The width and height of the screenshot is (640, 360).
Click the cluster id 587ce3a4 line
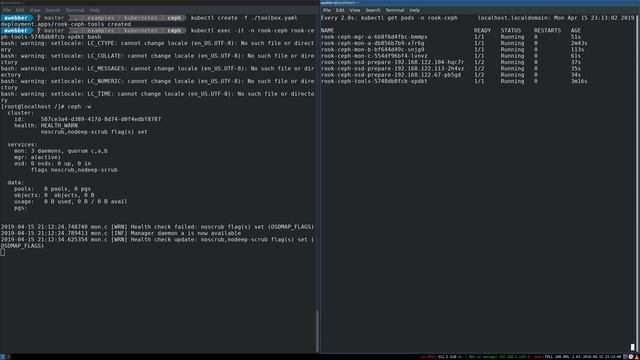(x=87, y=119)
